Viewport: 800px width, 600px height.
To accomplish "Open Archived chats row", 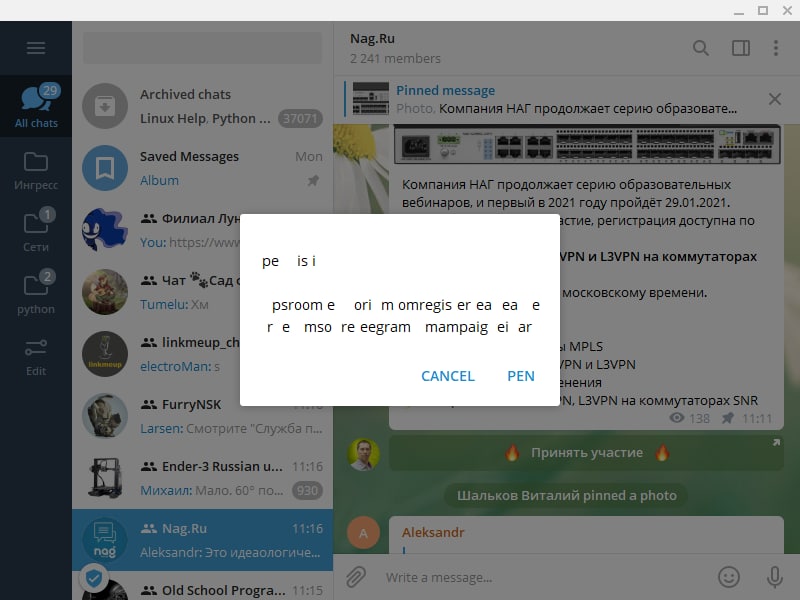I will pos(203,106).
